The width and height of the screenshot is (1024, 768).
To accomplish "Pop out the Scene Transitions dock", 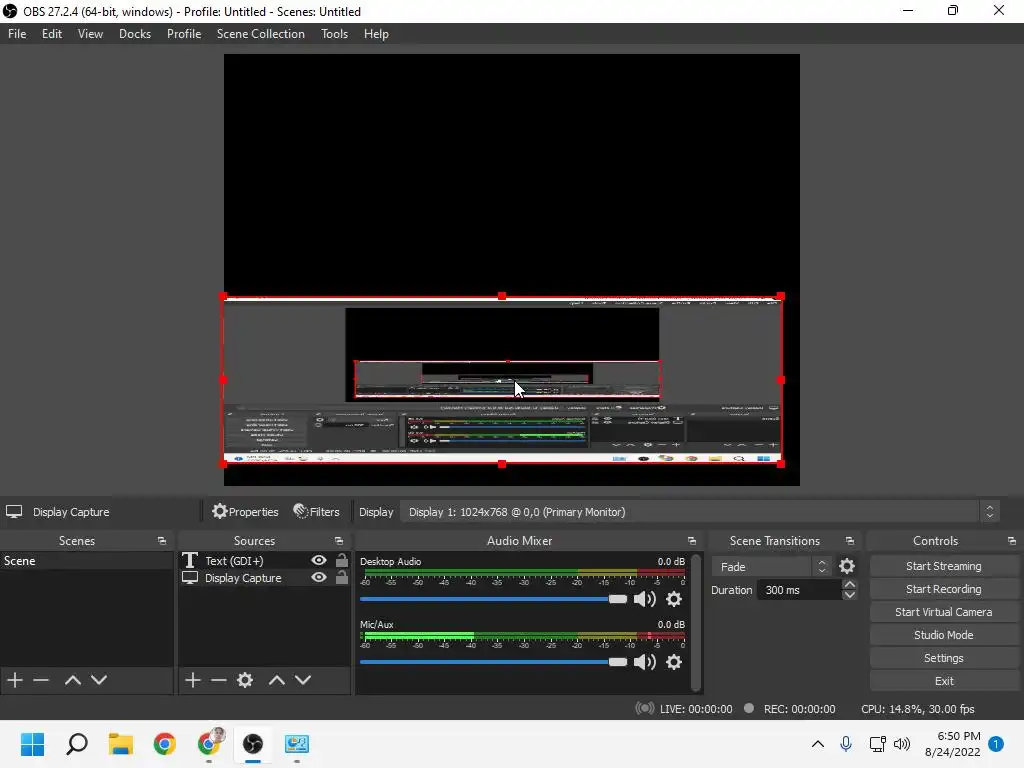I will click(850, 541).
